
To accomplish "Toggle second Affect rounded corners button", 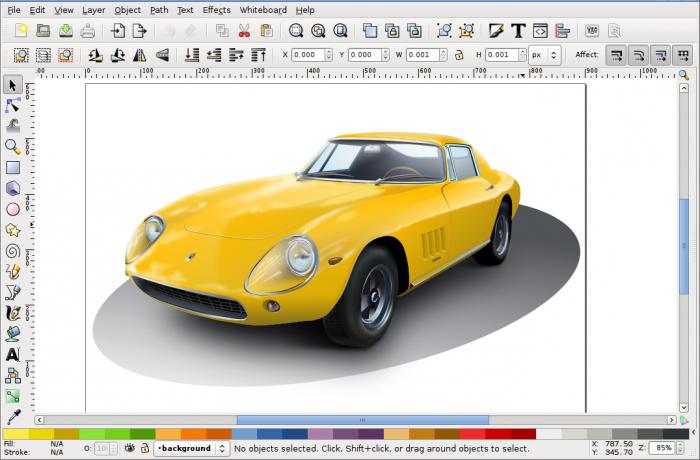I will click(x=638, y=55).
